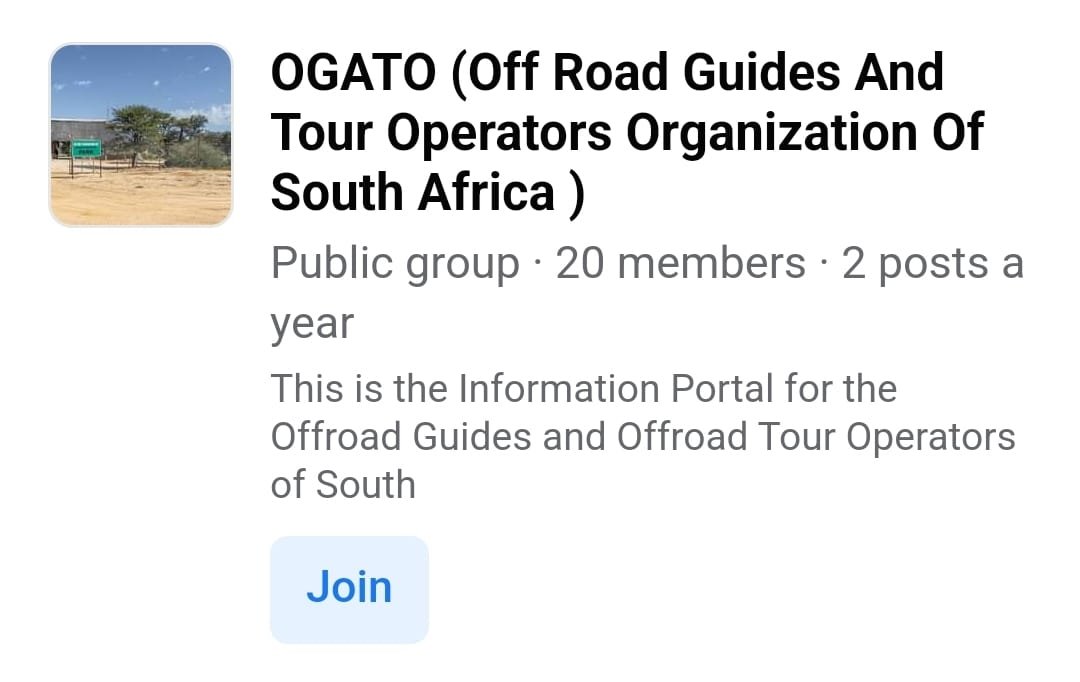Click the word 'members' in group info
This screenshot has width=1080, height=682.
click(x=712, y=263)
